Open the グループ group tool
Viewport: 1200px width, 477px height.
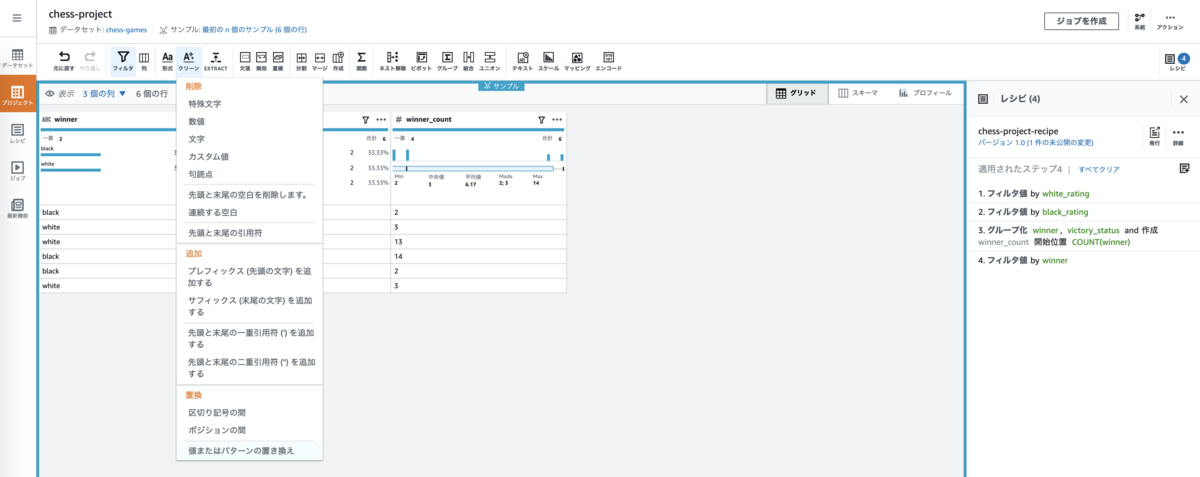tap(447, 61)
